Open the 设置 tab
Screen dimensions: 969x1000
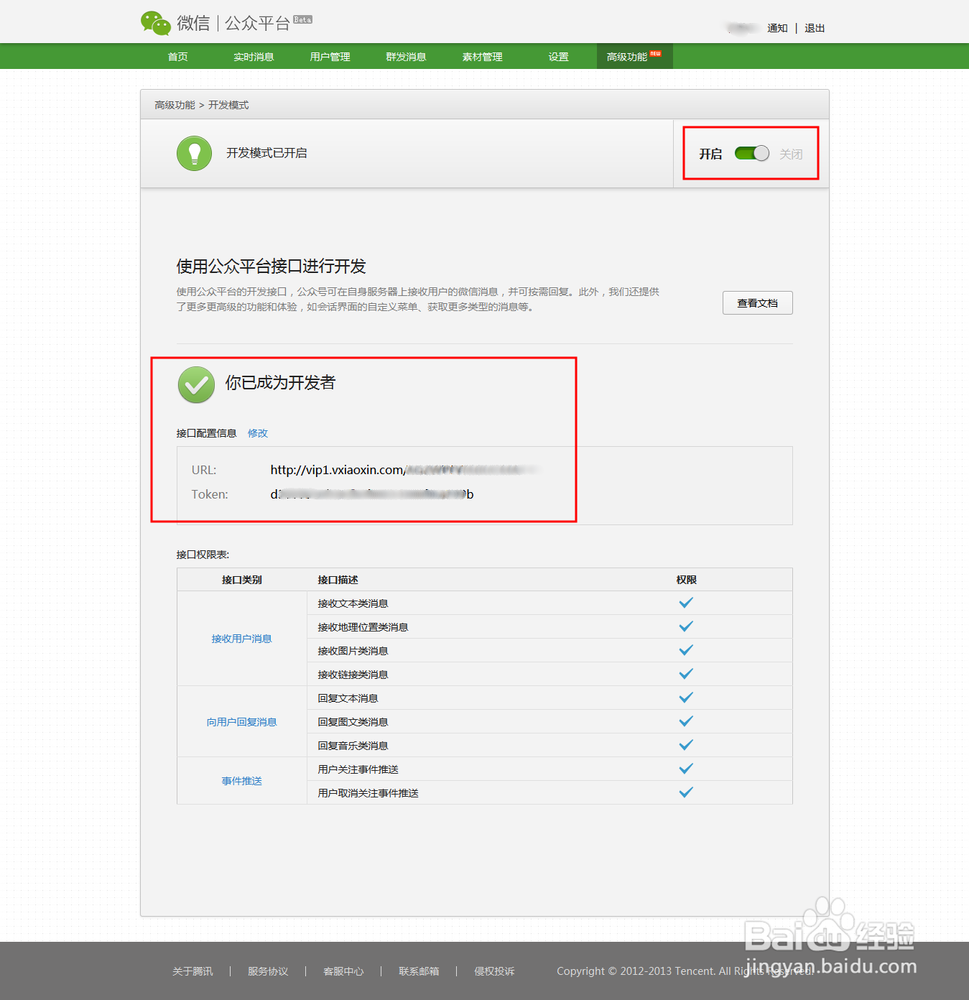coord(557,57)
